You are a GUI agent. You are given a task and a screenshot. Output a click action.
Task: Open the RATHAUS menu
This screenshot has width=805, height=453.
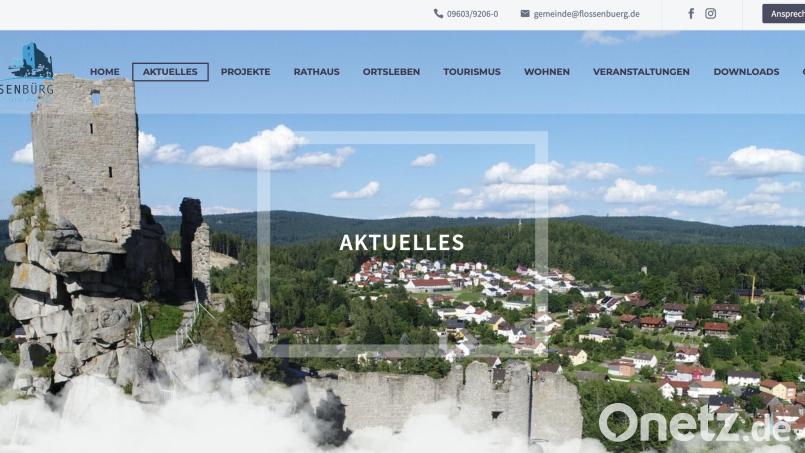pos(317,72)
